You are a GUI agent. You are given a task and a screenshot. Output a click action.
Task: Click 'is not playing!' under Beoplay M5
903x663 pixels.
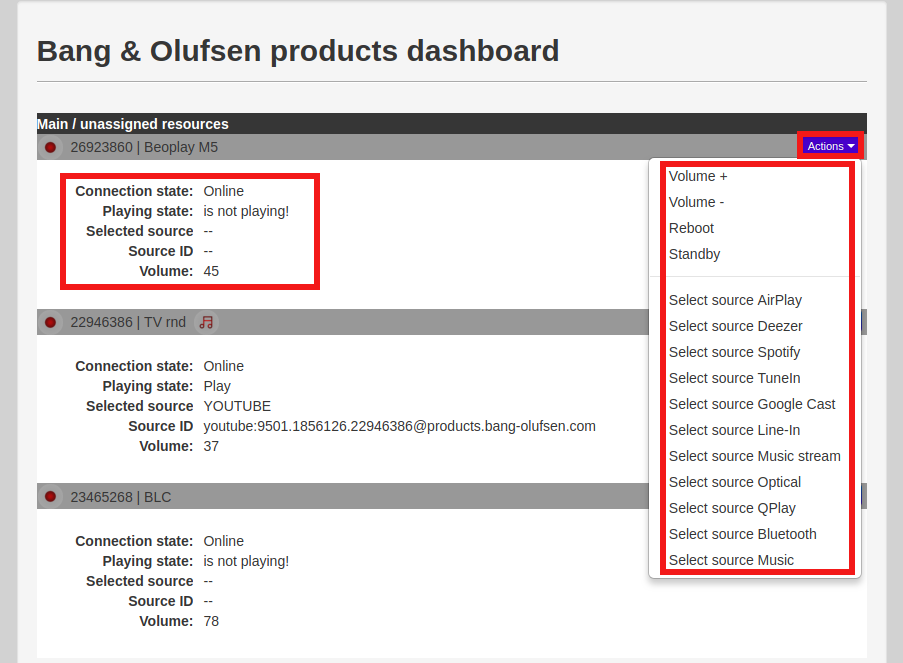[x=246, y=211]
